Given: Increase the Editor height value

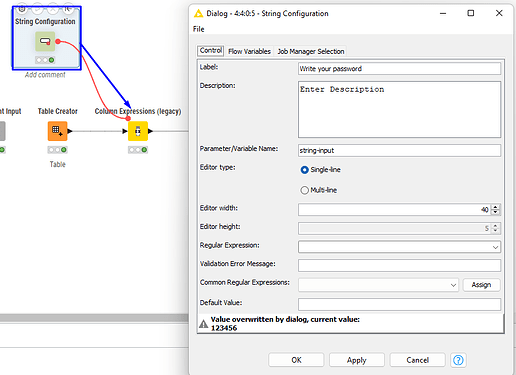Looking at the screenshot, I should click(495, 226).
